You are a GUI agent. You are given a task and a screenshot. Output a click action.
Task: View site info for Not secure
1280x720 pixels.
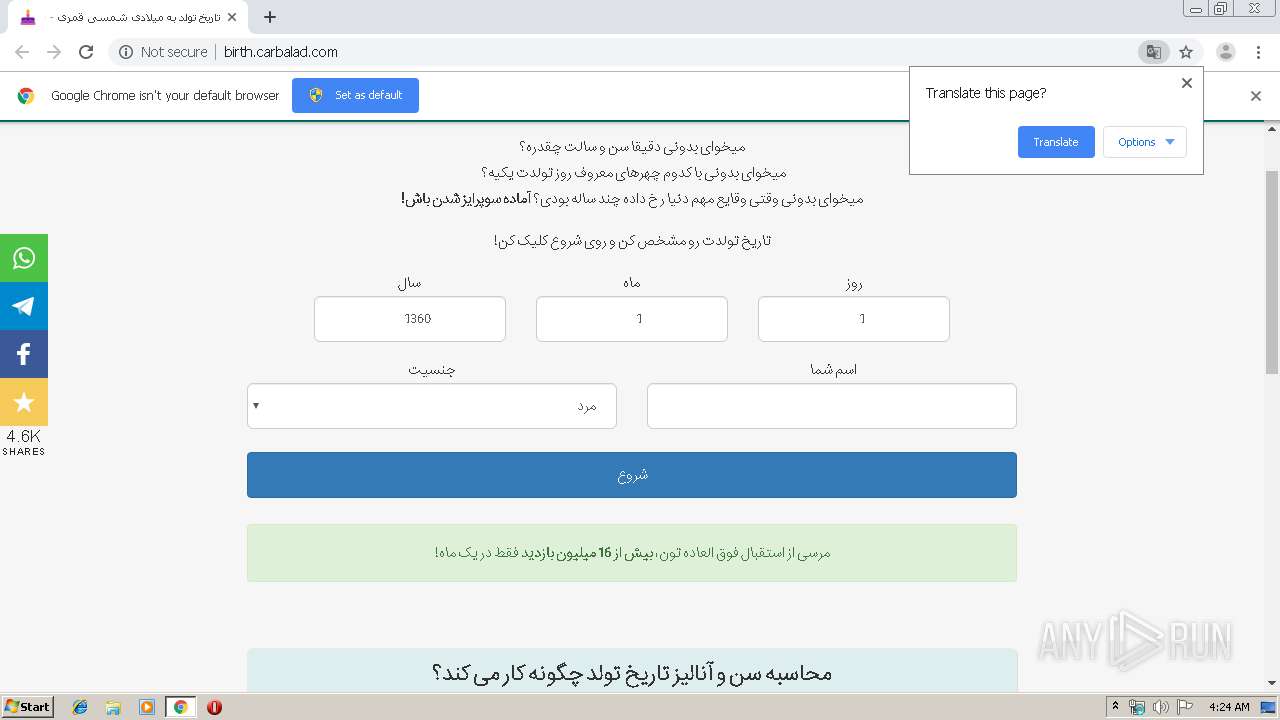coord(163,52)
